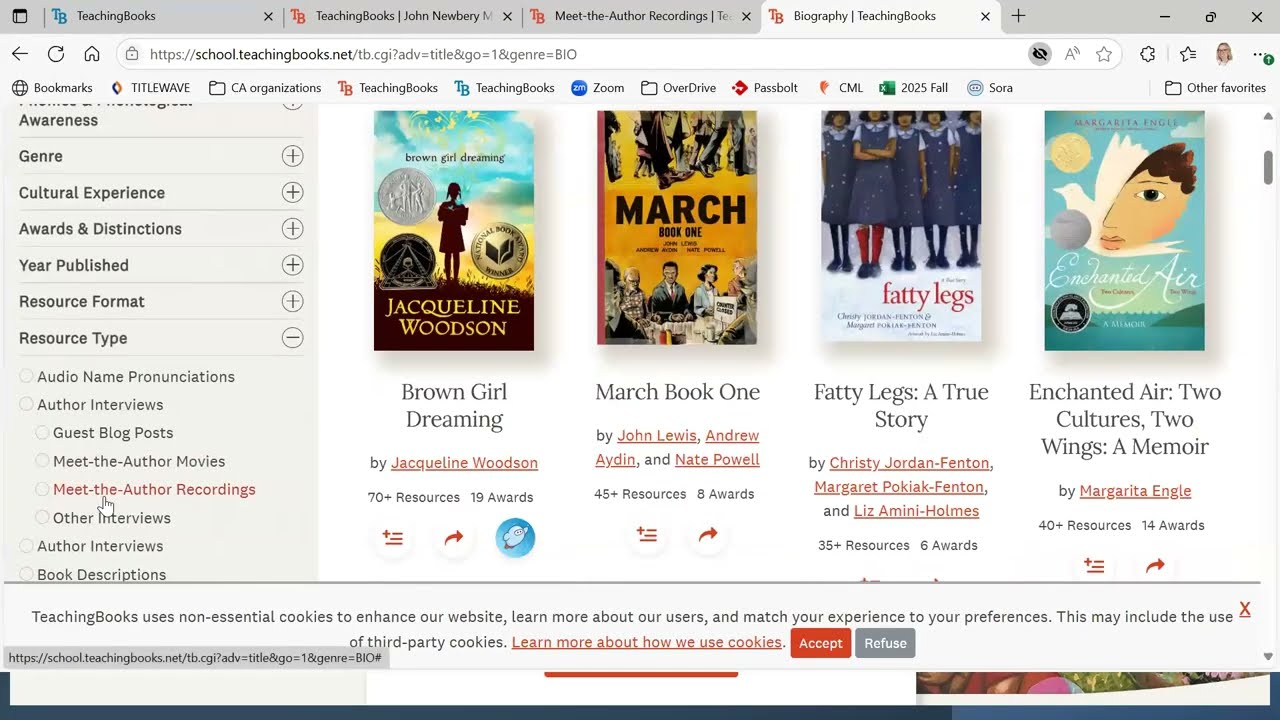Open author Margarita Engle's page
This screenshot has height=720, width=1280.
click(x=1135, y=490)
